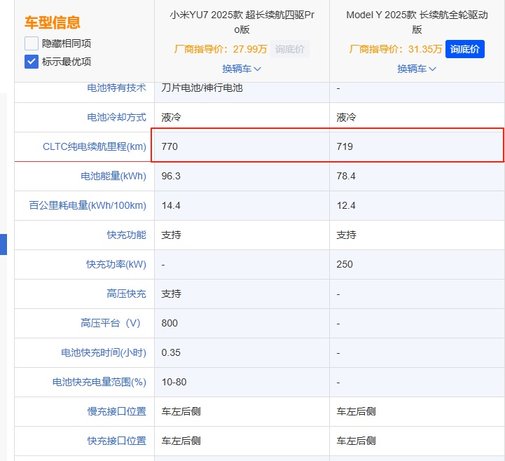Screen dimensions: 505x461
Task: Expand 换辆车 dropdown under Model Y
Action: (x=417, y=69)
